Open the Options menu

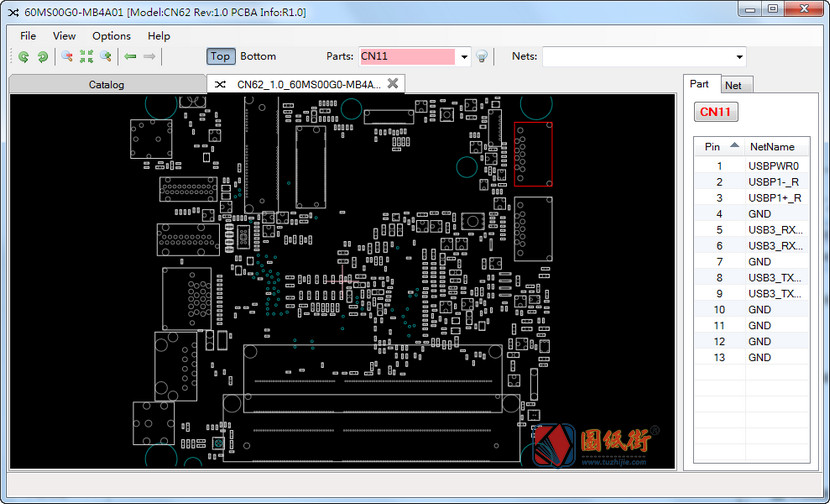click(111, 36)
